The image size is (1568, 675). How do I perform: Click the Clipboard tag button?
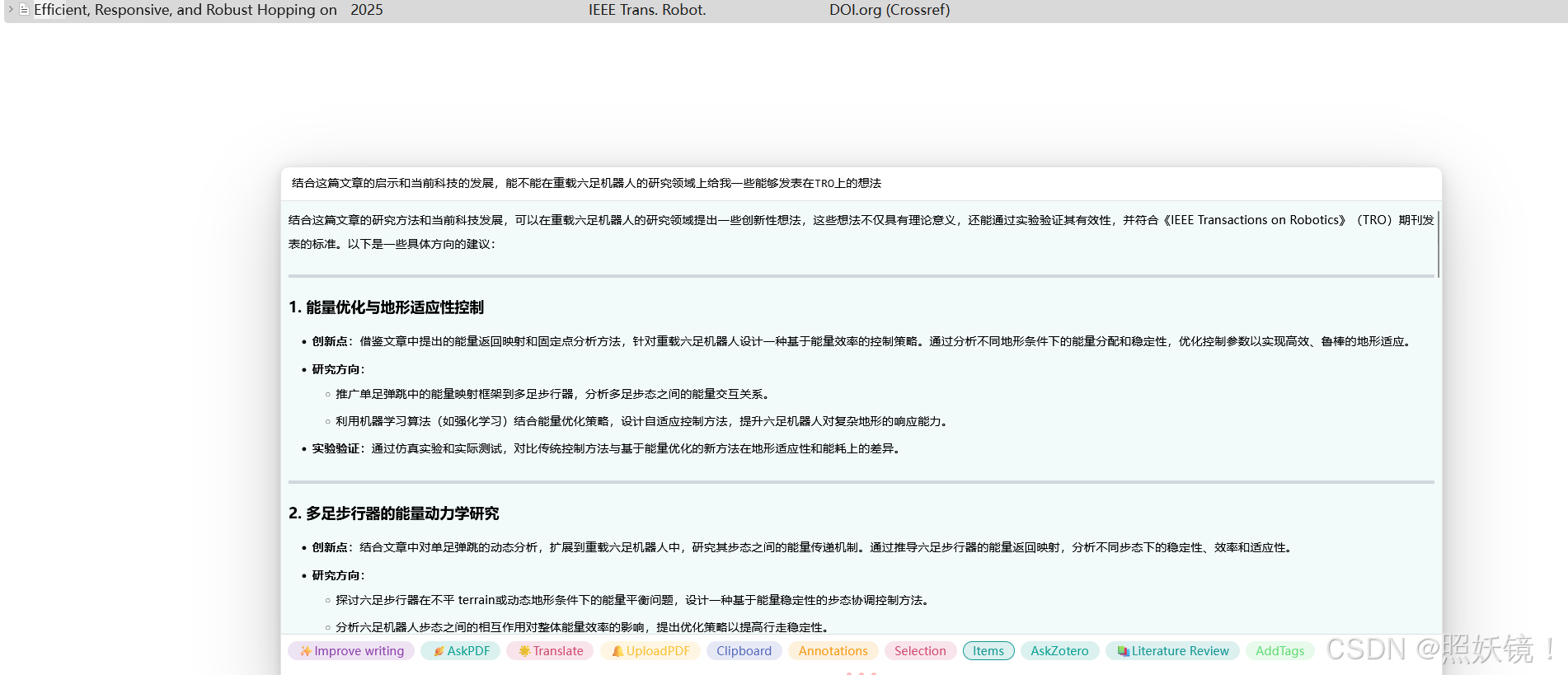pos(744,651)
